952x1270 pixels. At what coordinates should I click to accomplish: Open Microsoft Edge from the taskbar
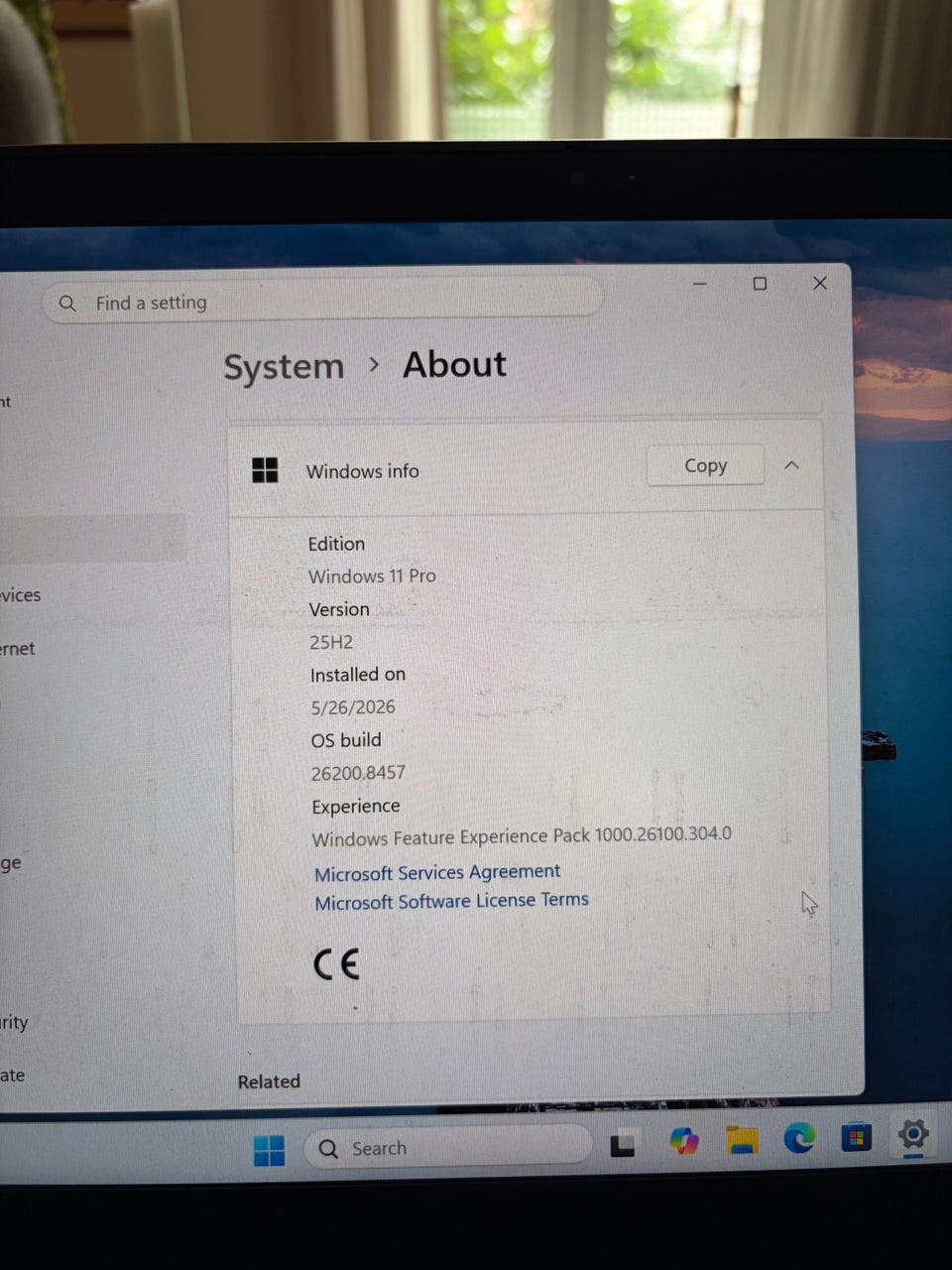799,1137
